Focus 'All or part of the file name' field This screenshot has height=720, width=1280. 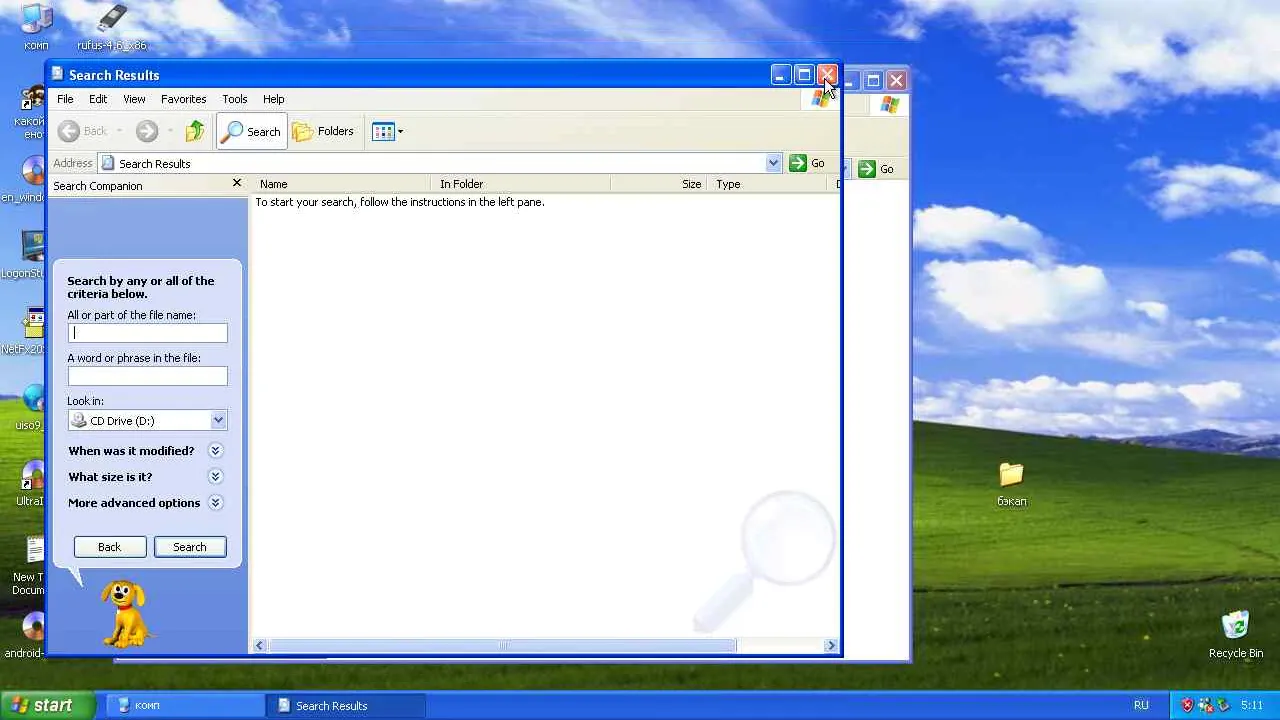148,333
